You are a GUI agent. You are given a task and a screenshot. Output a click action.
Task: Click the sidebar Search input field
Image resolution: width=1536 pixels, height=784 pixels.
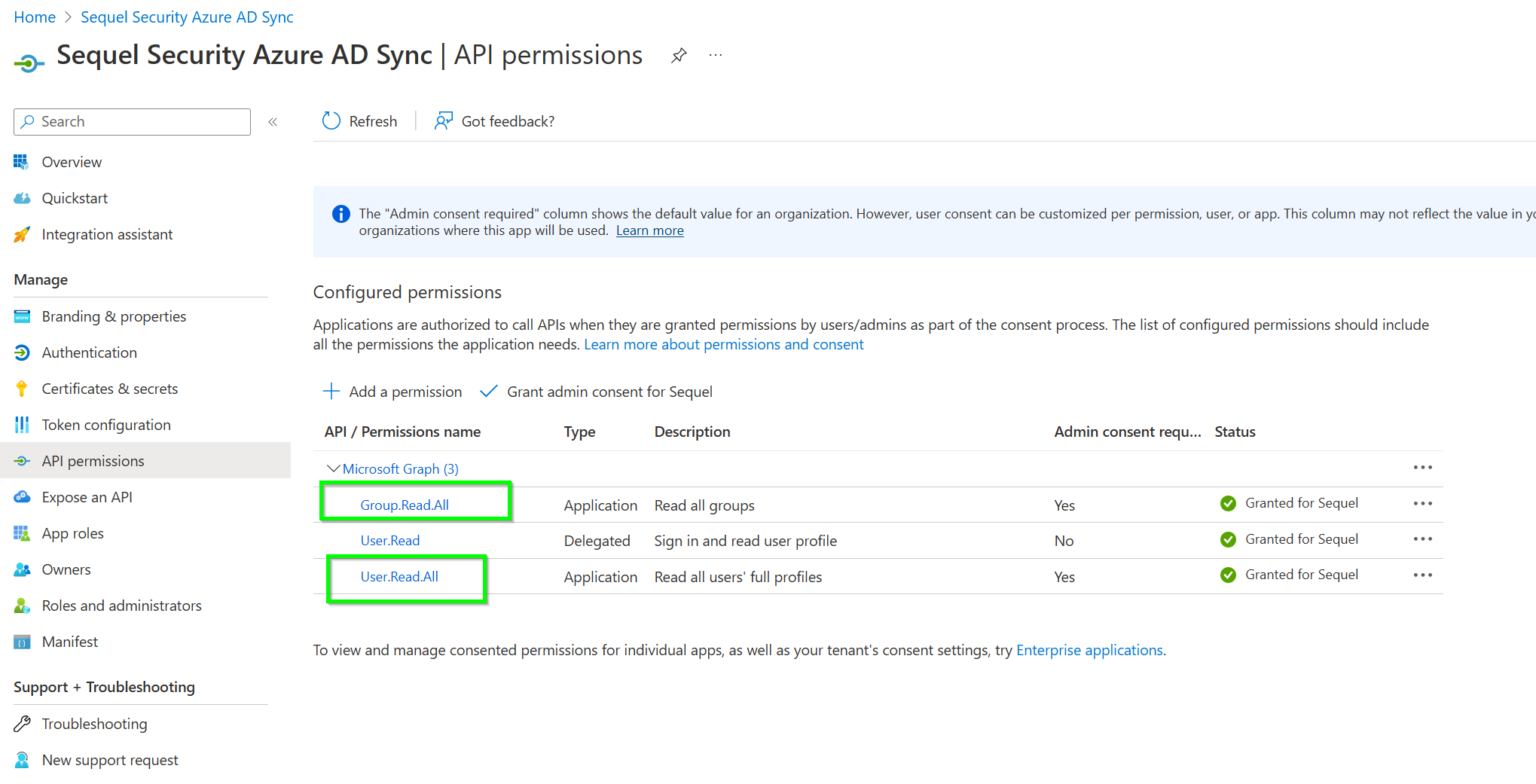(x=132, y=121)
